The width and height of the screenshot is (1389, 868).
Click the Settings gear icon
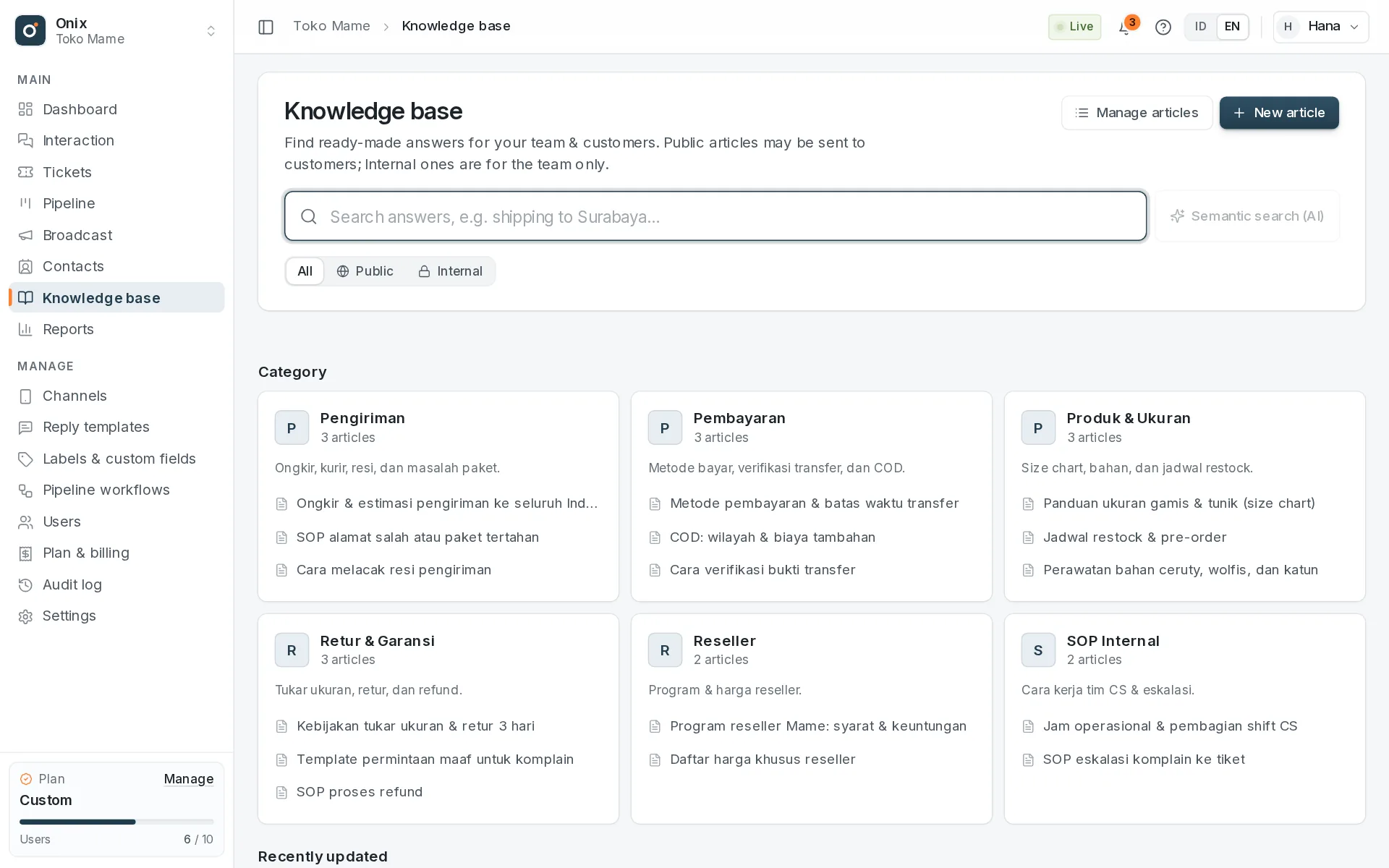click(25, 616)
